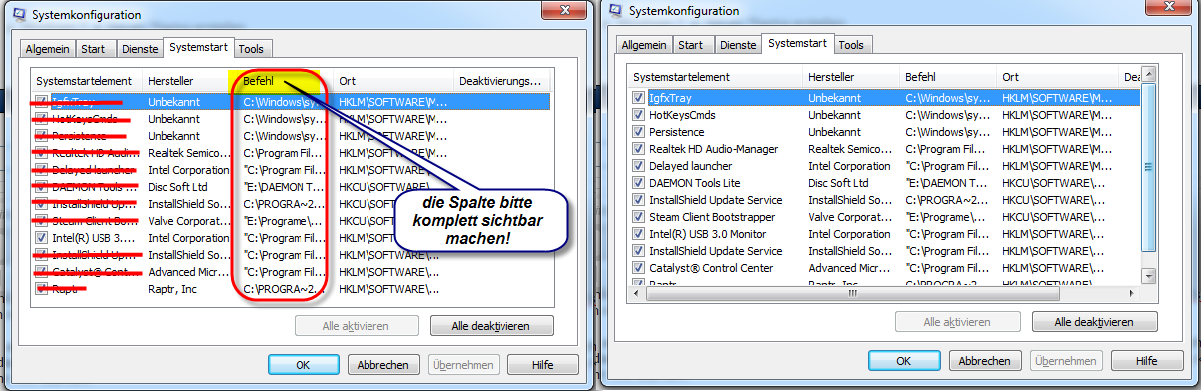Select Systemstart tab in left window
The width and height of the screenshot is (1202, 391).
pos(199,47)
